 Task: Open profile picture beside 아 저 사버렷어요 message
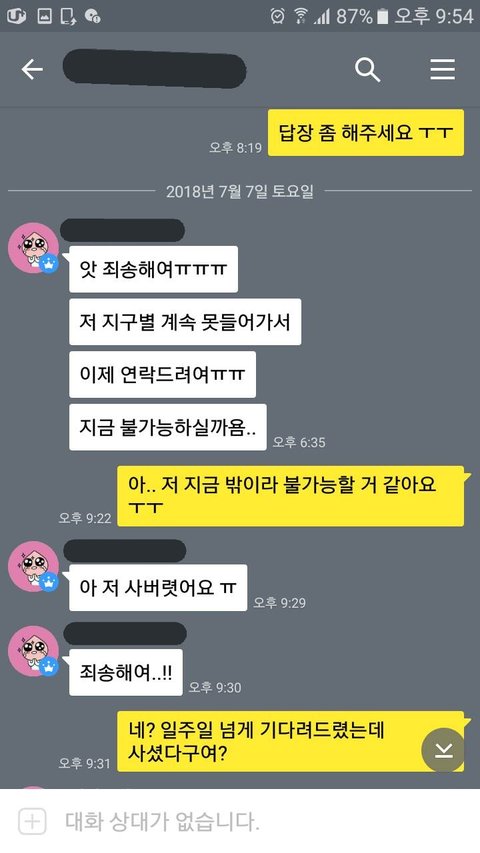[33, 566]
